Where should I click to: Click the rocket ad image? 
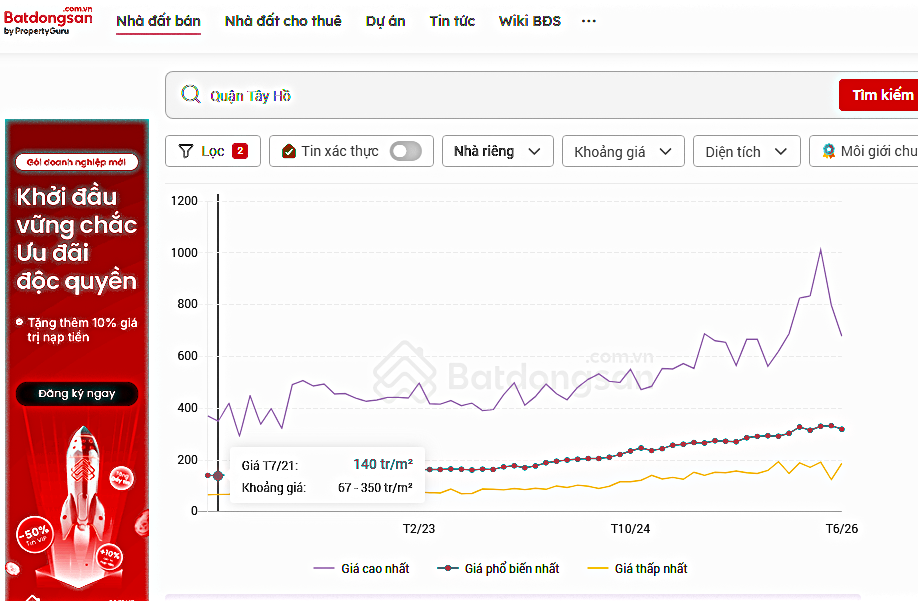pyautogui.click(x=82, y=503)
